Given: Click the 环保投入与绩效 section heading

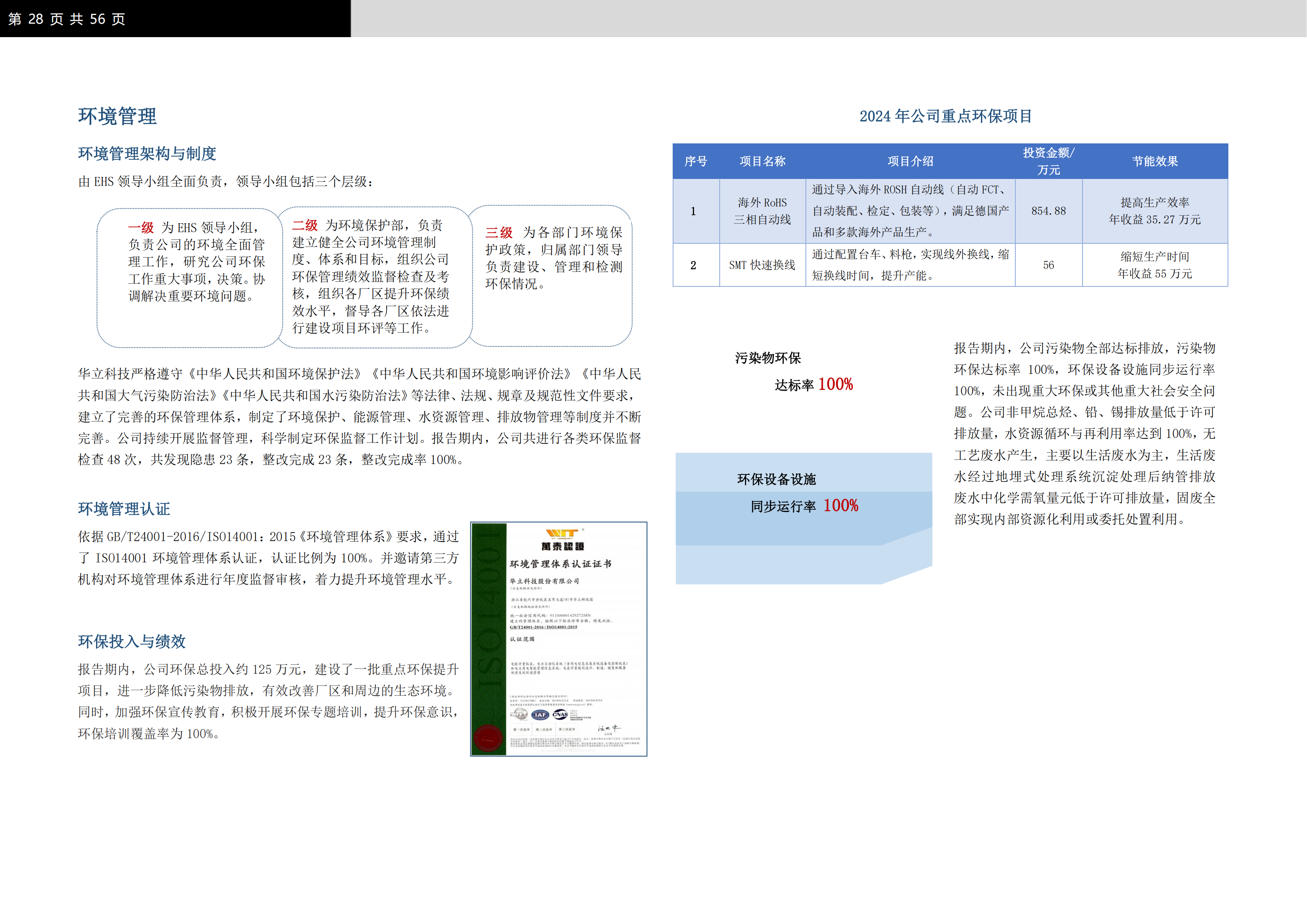Looking at the screenshot, I should [x=132, y=642].
